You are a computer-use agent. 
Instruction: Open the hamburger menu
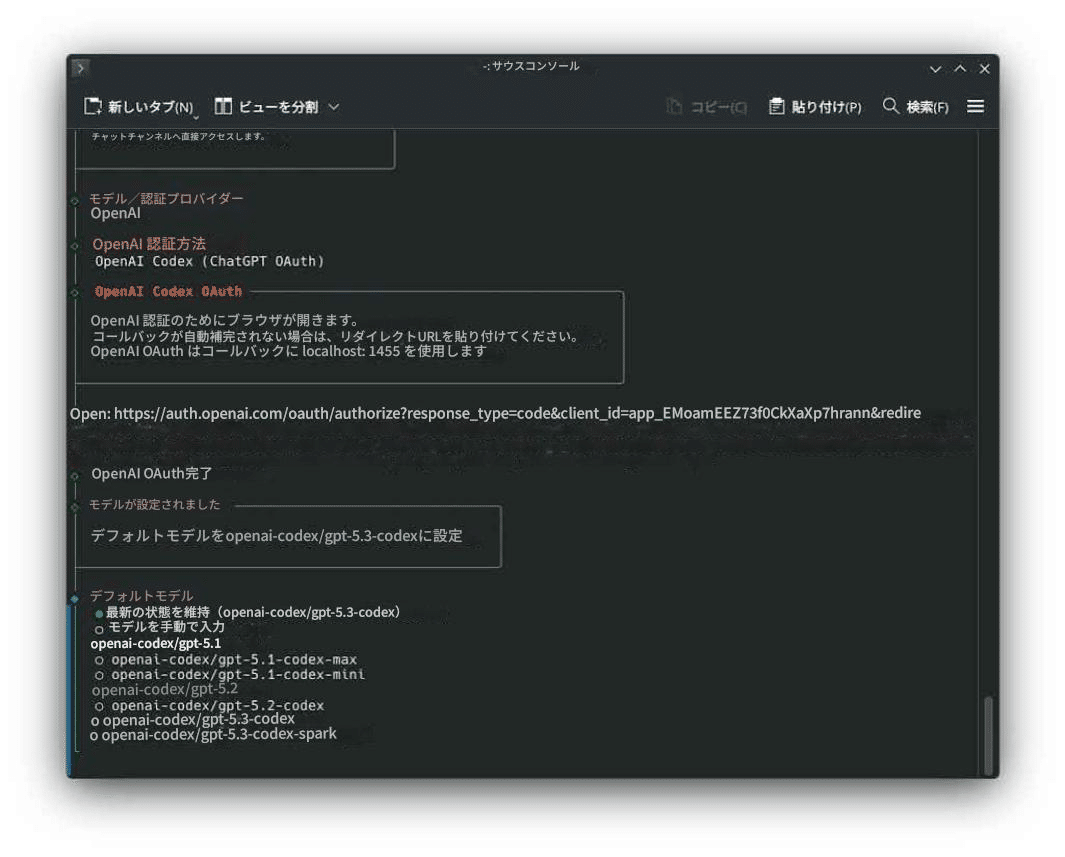[975, 106]
